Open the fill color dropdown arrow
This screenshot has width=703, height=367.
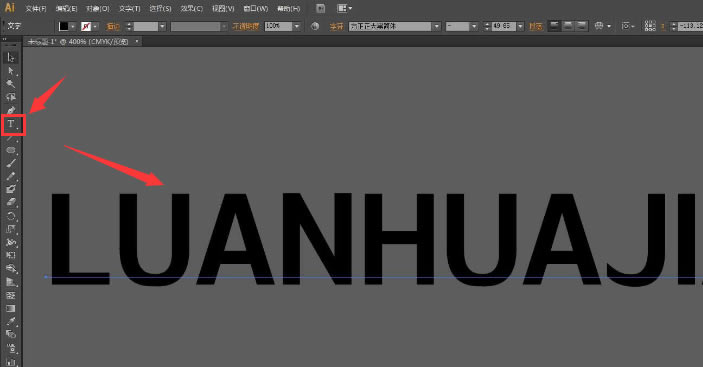click(73, 27)
